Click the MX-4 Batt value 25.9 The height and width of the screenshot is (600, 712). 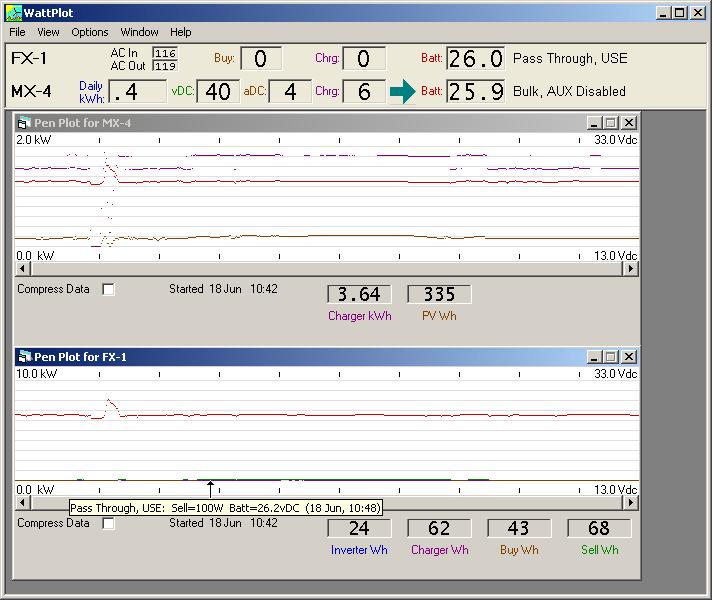[475, 91]
